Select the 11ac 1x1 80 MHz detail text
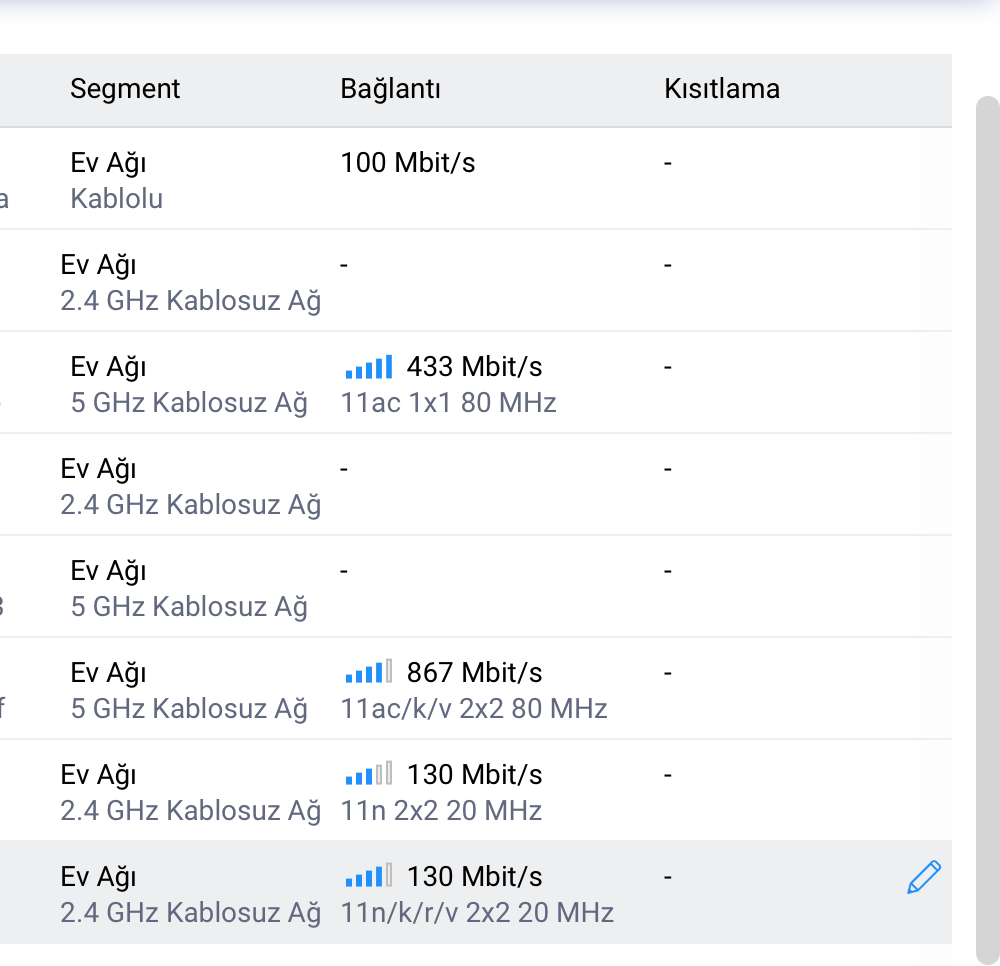Image resolution: width=1000 pixels, height=966 pixels. (x=448, y=402)
